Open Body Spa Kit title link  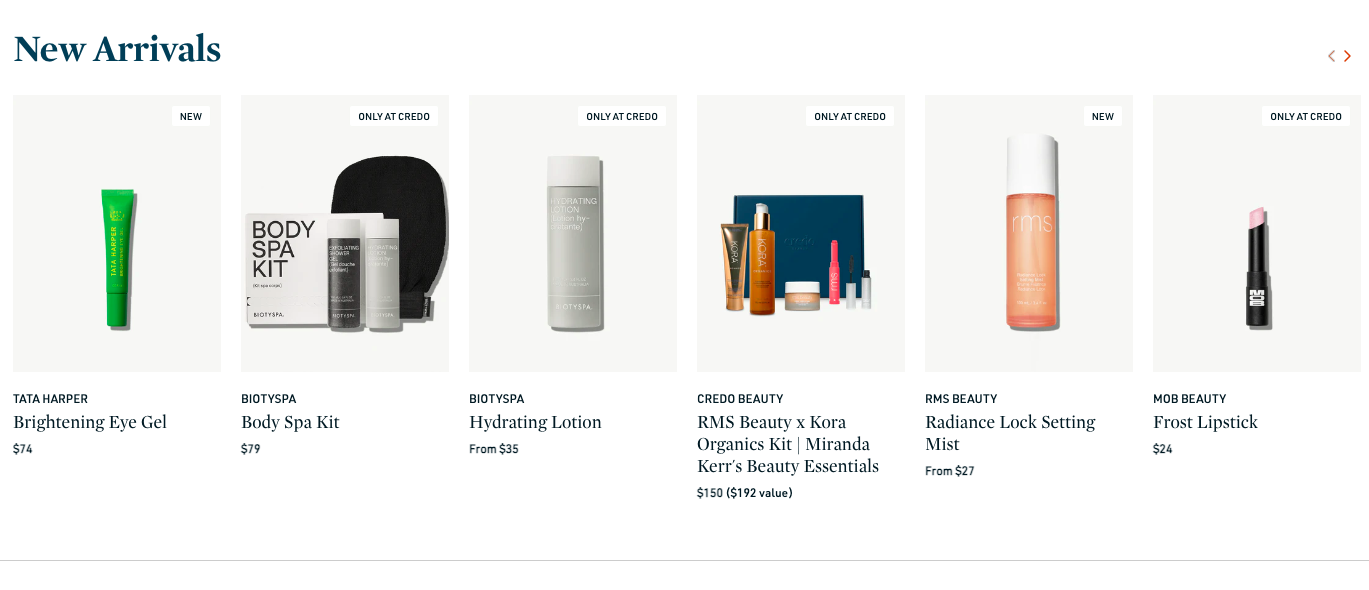290,422
